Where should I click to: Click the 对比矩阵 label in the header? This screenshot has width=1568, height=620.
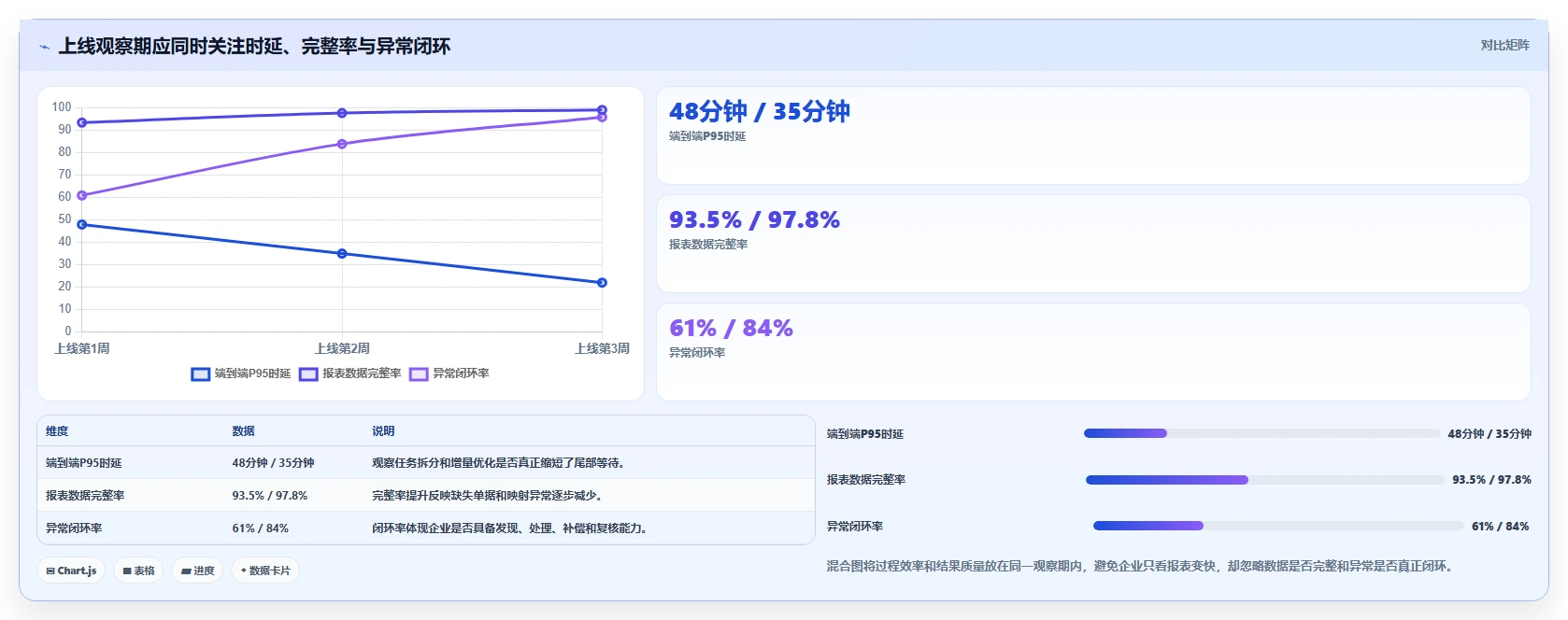(x=1504, y=45)
